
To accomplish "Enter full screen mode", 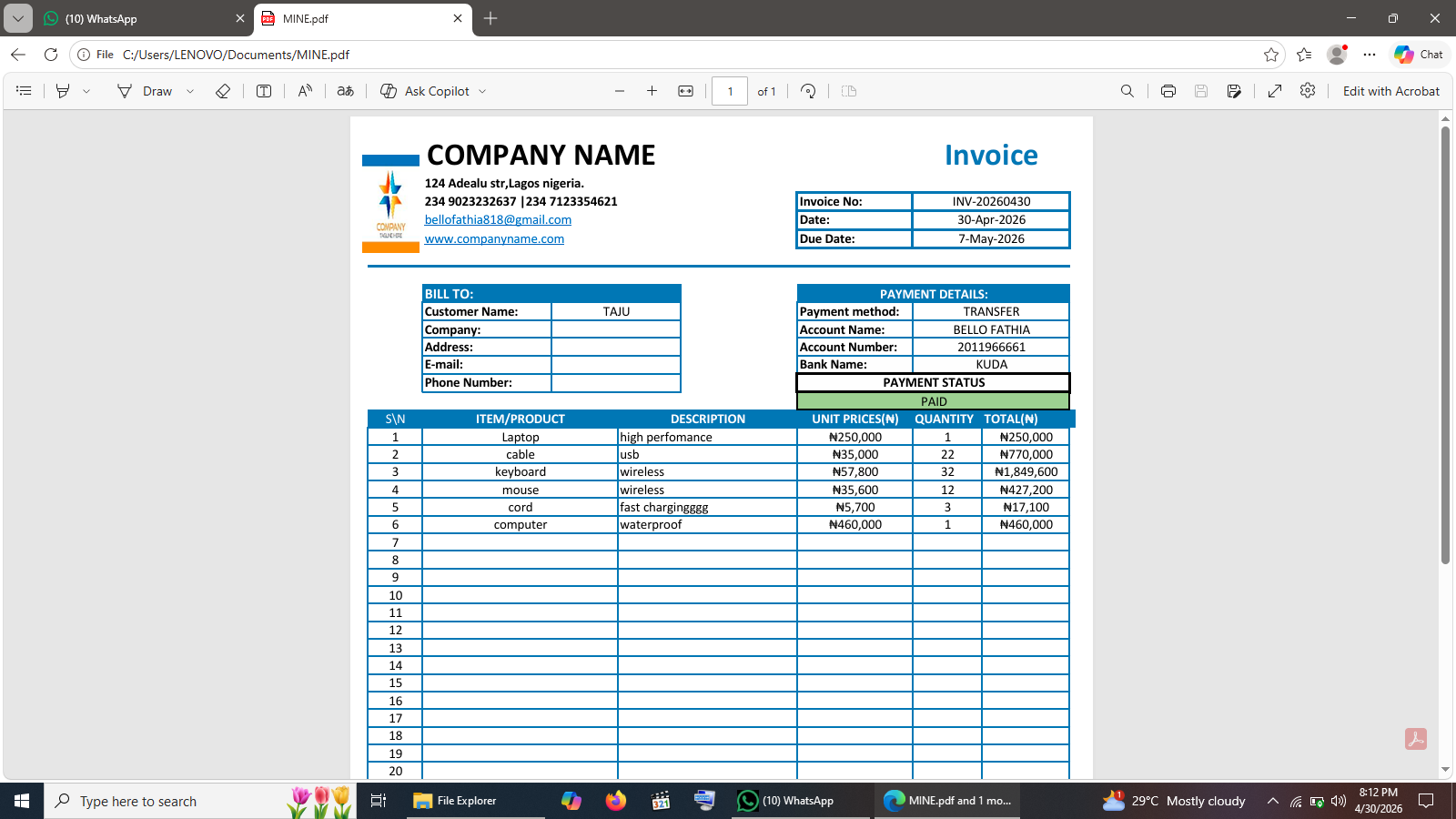I will (x=1275, y=91).
